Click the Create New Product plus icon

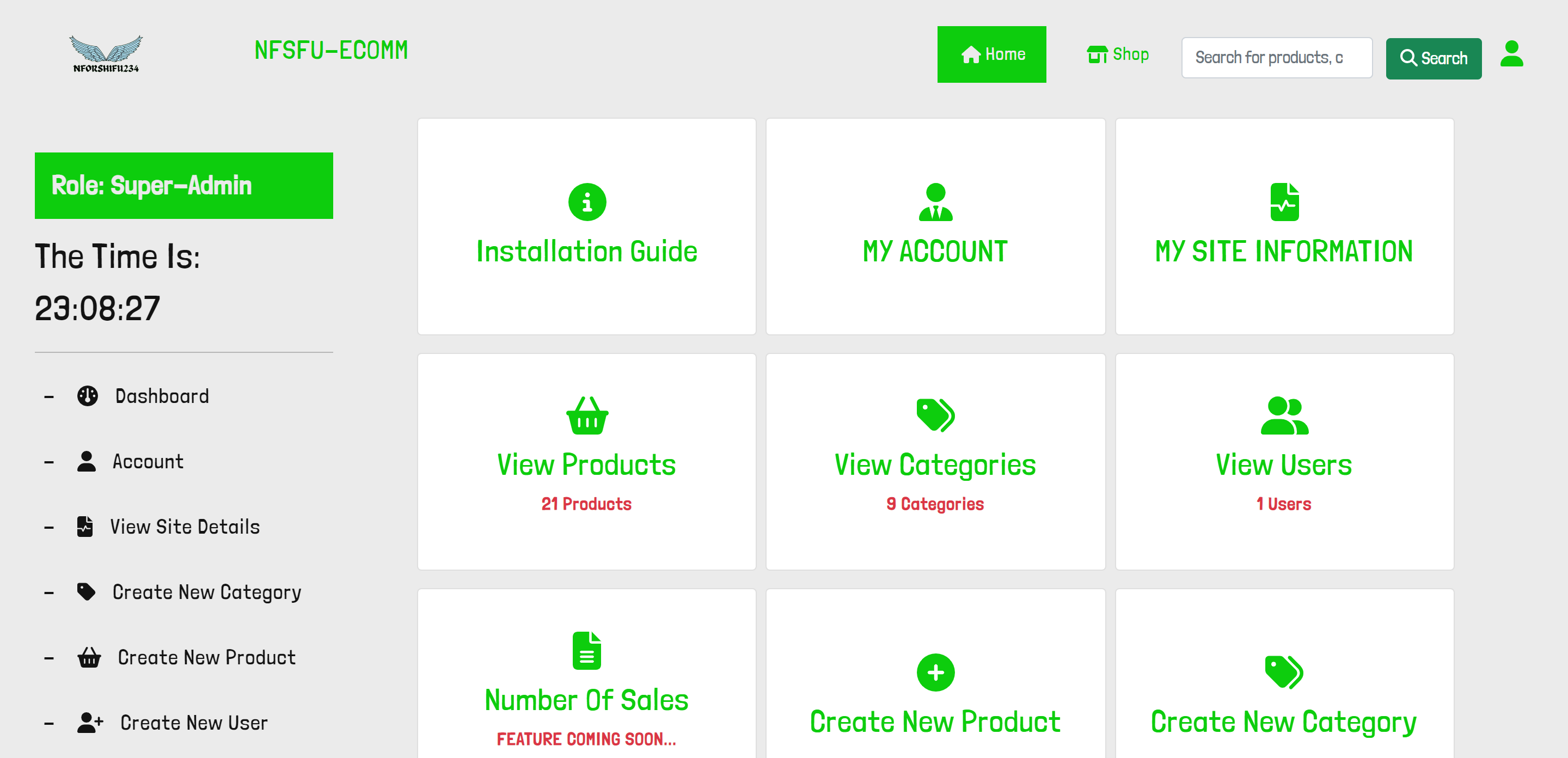point(935,672)
